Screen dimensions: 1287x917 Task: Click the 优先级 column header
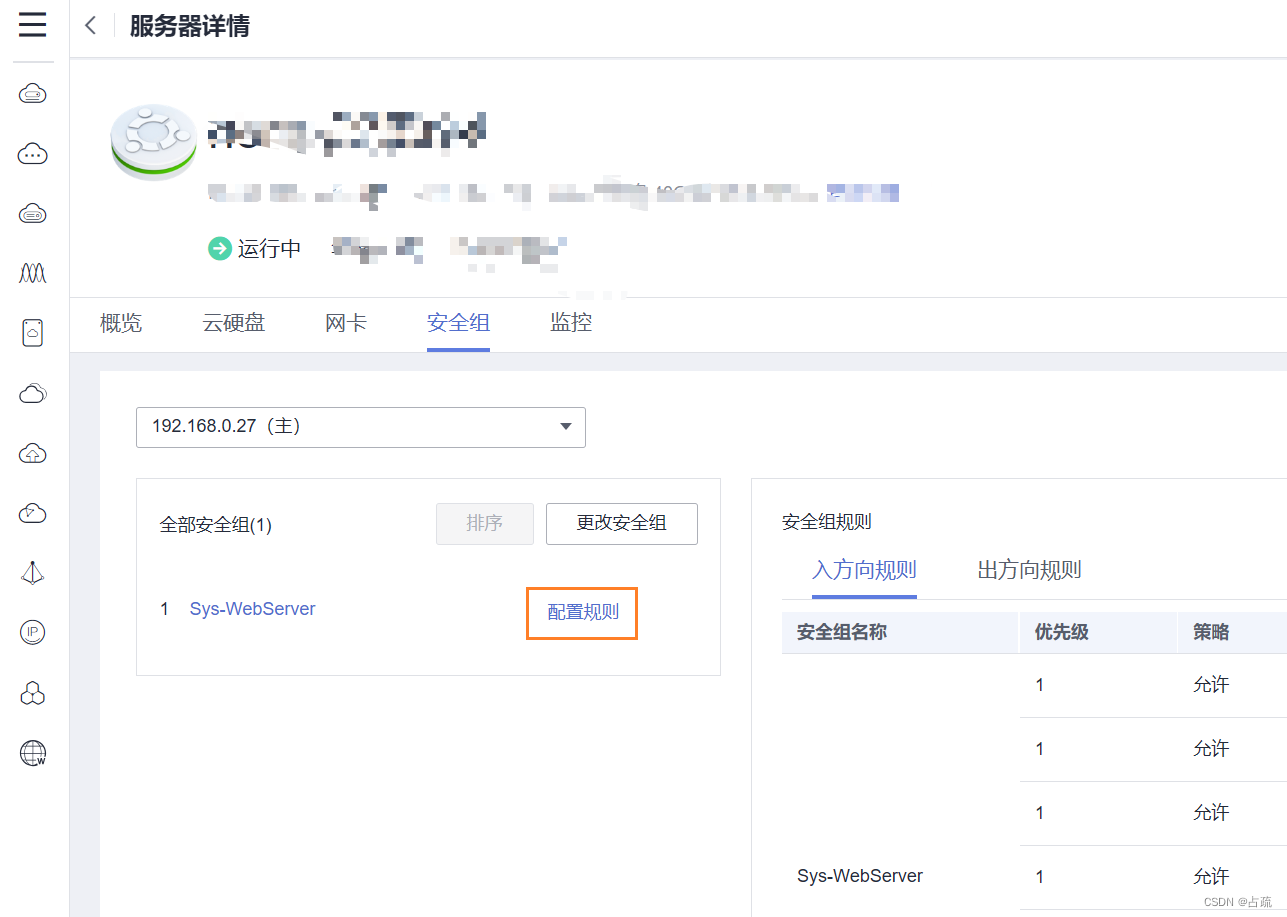[x=1062, y=632]
